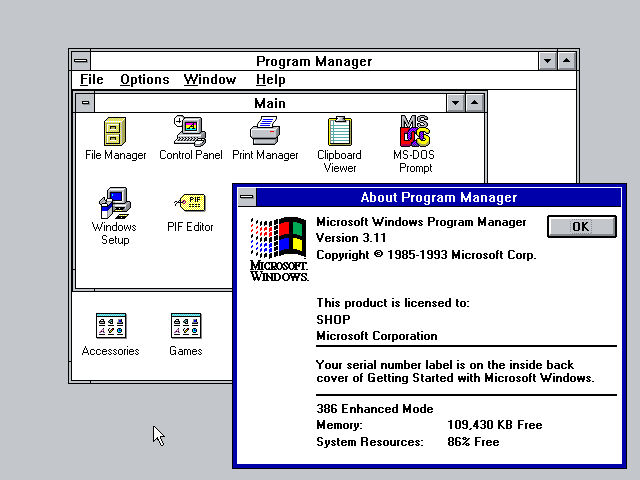This screenshot has height=480, width=640.
Task: Click the Microsoft Windows logo in About dialog
Action: click(x=279, y=249)
